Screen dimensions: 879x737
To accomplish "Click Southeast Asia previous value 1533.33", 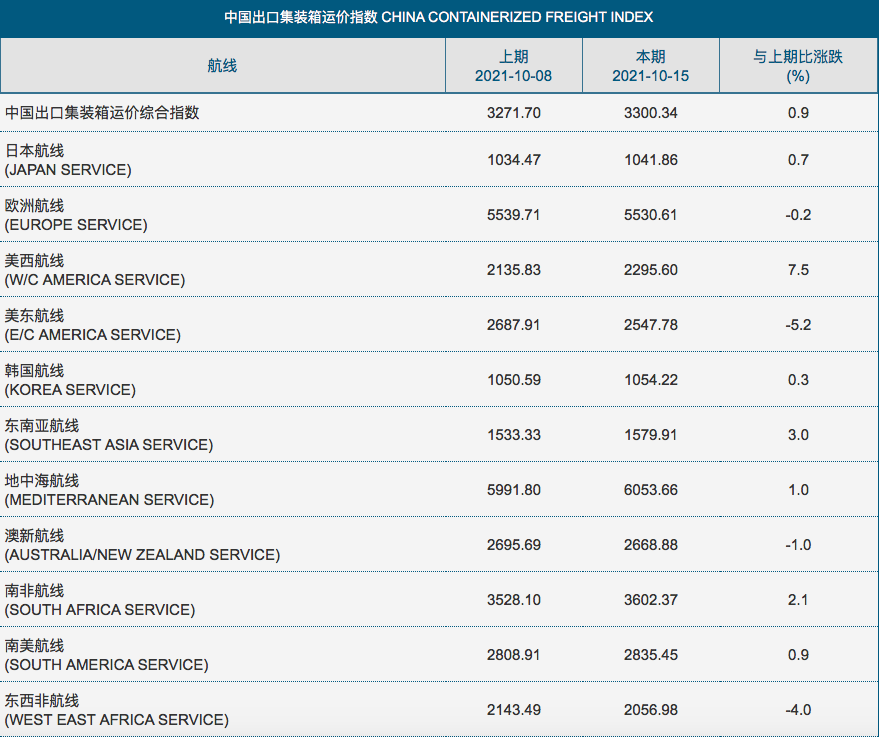I will pos(513,434).
